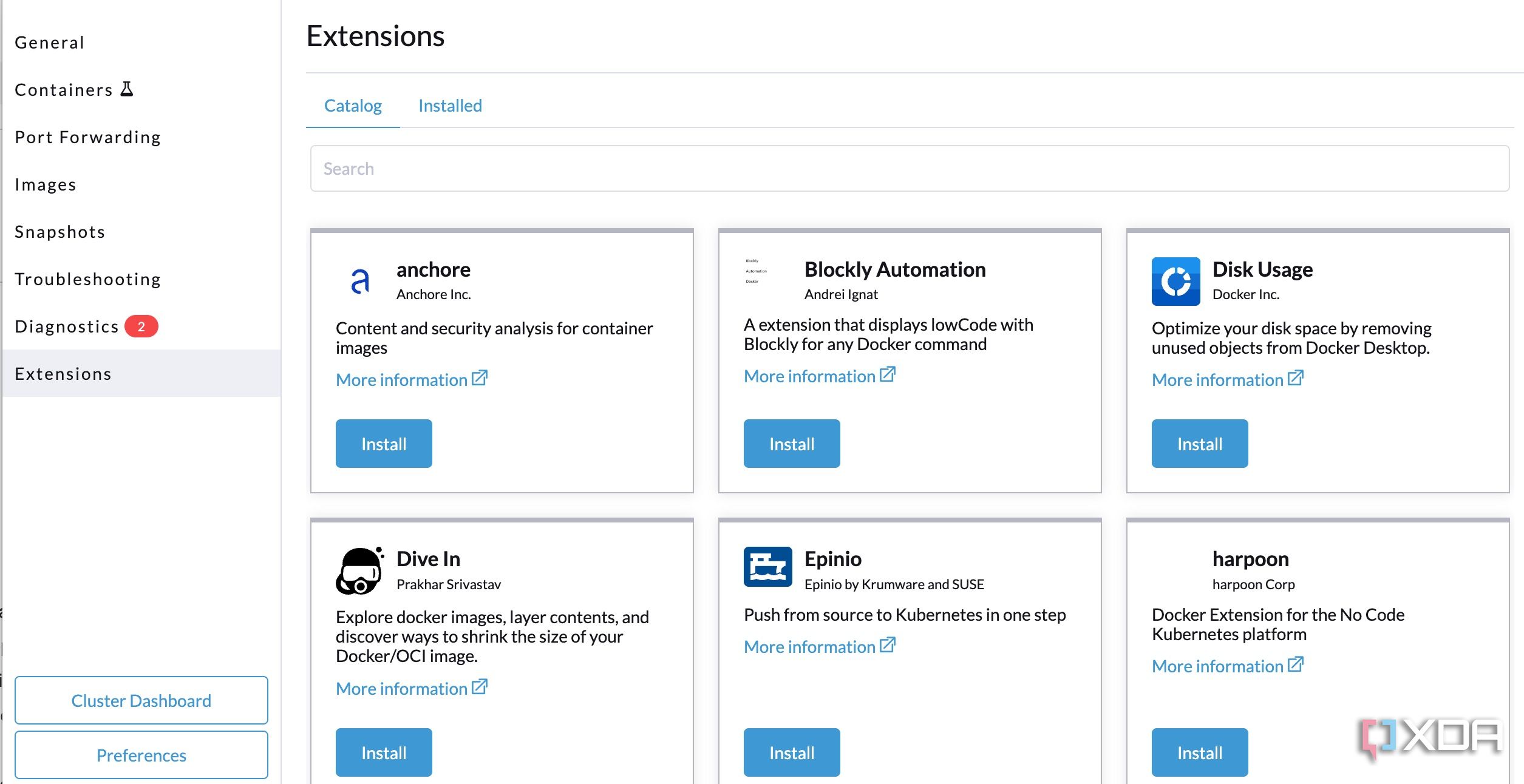Viewport: 1524px width, 784px height.
Task: Click the Diagnostics red badge showing 2
Action: (x=141, y=326)
